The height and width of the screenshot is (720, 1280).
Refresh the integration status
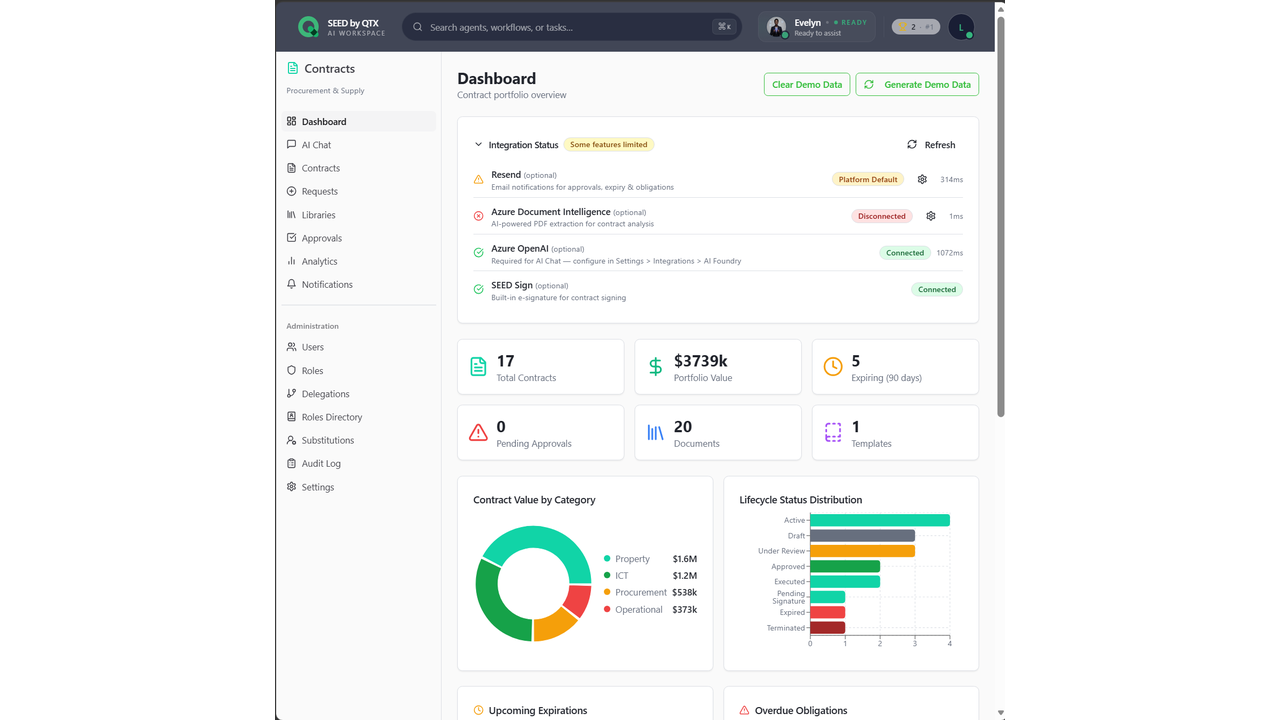[x=931, y=145]
